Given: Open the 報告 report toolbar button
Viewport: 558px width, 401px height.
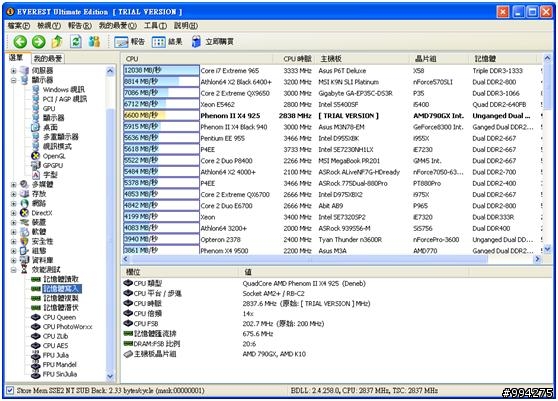Looking at the screenshot, I should [x=129, y=42].
